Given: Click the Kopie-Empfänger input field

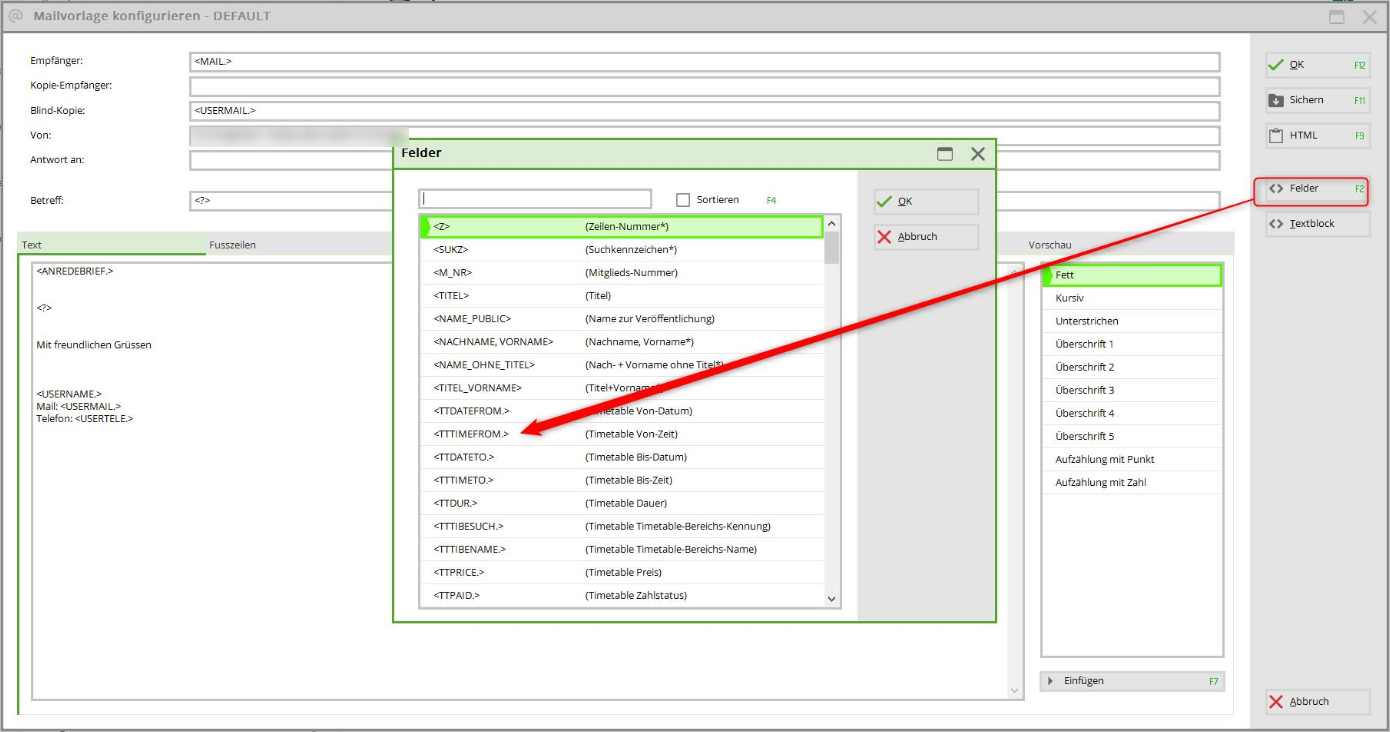Looking at the screenshot, I should click(x=704, y=86).
